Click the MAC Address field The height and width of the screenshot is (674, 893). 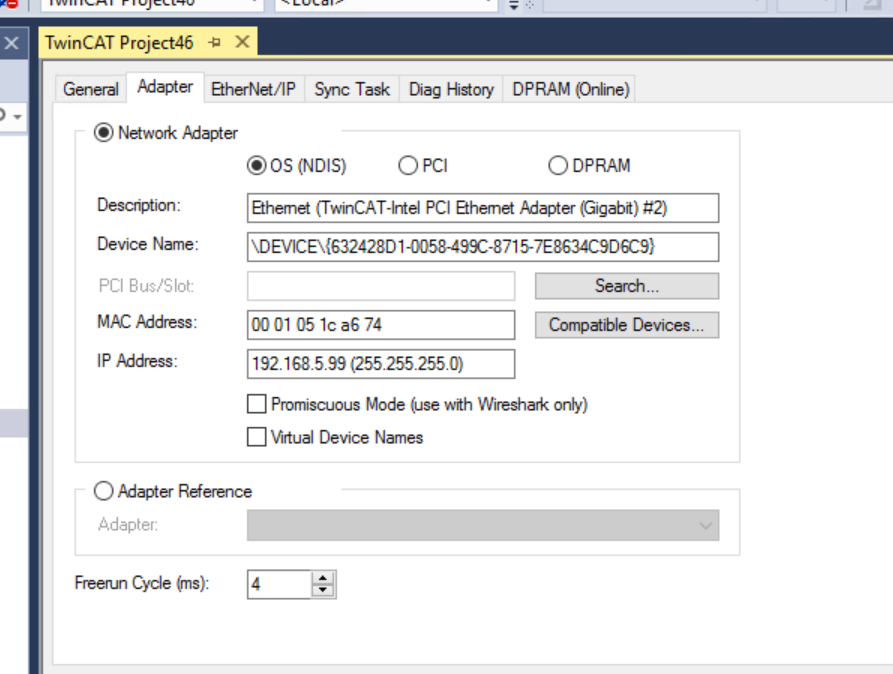[x=381, y=325]
